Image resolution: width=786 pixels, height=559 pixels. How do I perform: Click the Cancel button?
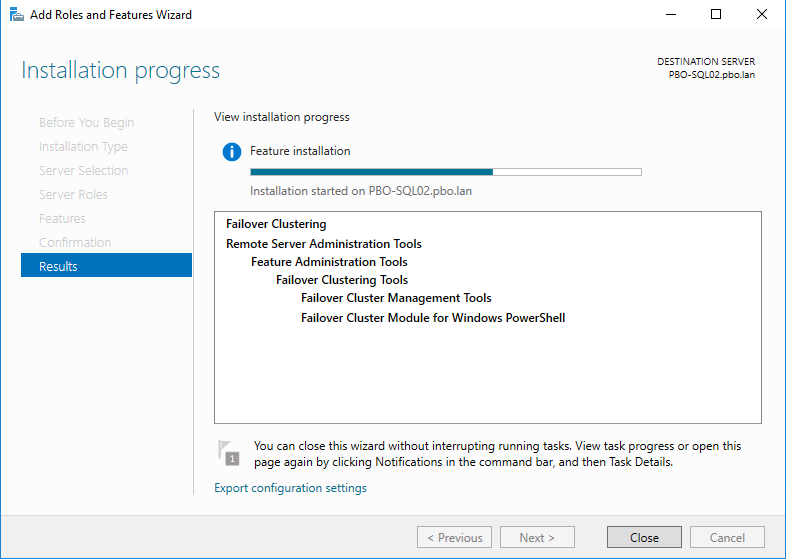coord(727,537)
